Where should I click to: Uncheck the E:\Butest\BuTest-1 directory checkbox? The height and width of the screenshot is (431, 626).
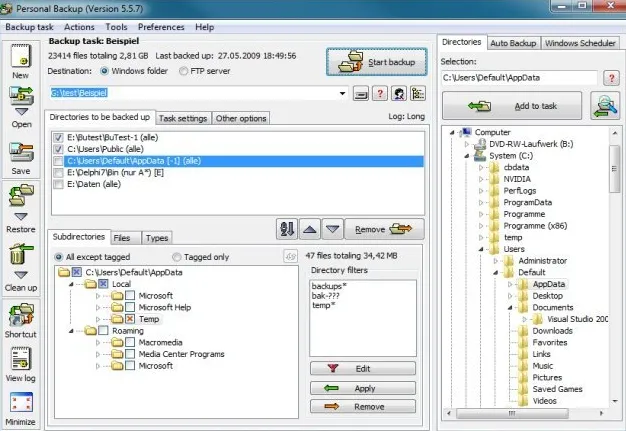[x=58, y=138]
